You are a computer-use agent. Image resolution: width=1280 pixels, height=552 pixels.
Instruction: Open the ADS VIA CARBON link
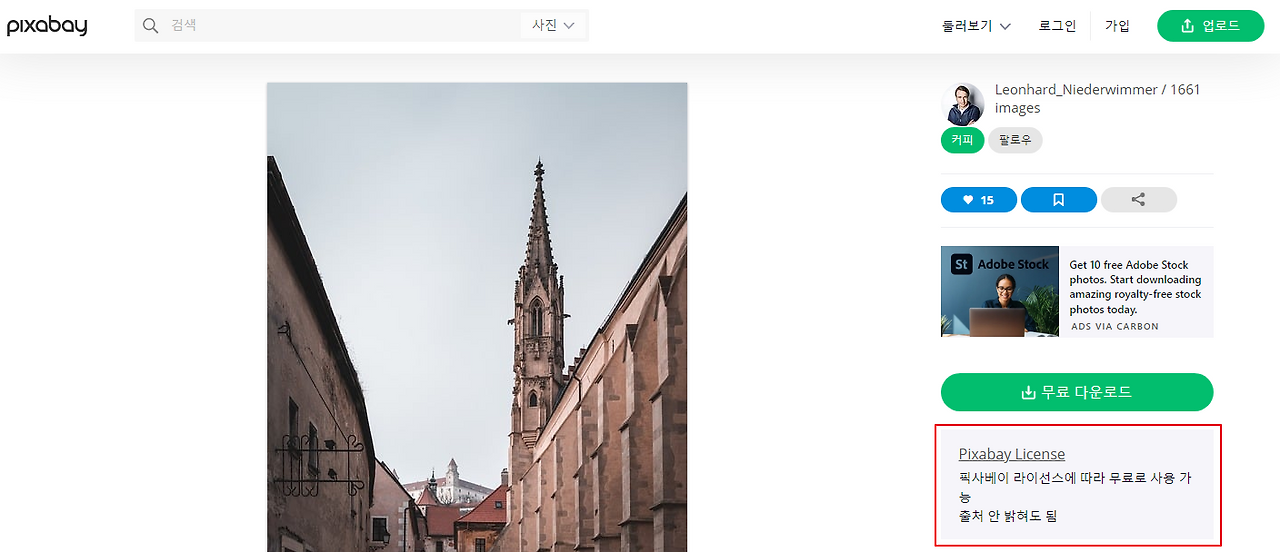[x=1115, y=326]
